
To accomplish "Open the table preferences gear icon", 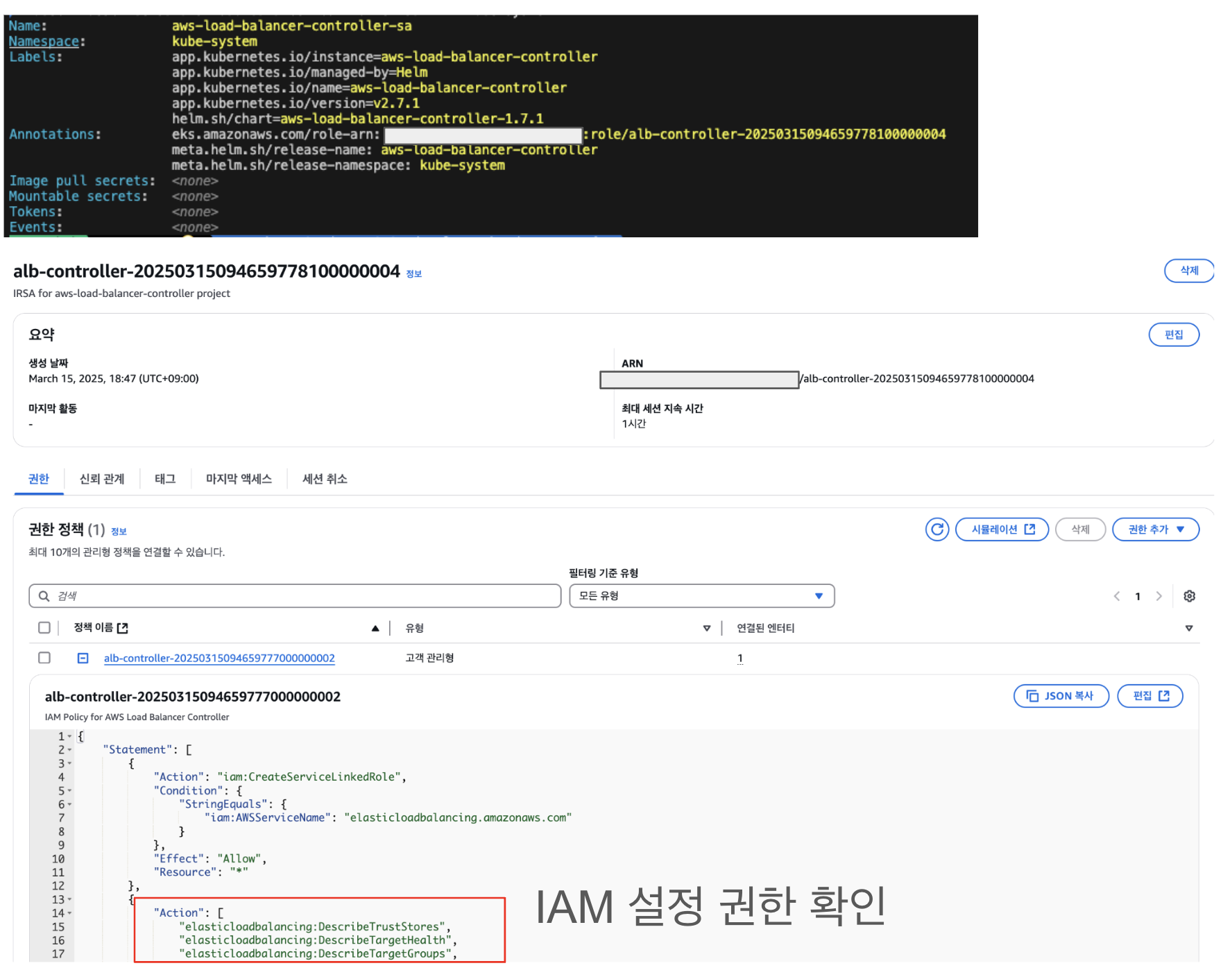I will [x=1189, y=596].
